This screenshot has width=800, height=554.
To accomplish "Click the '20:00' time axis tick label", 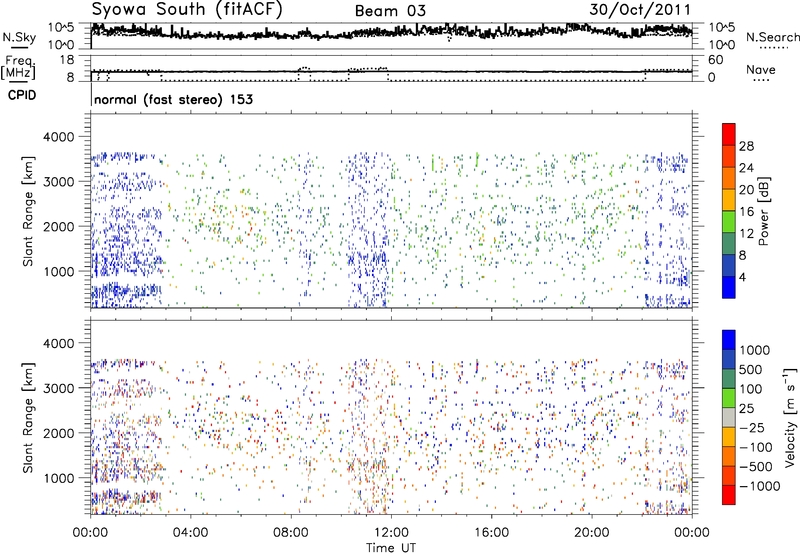I will pos(591,533).
